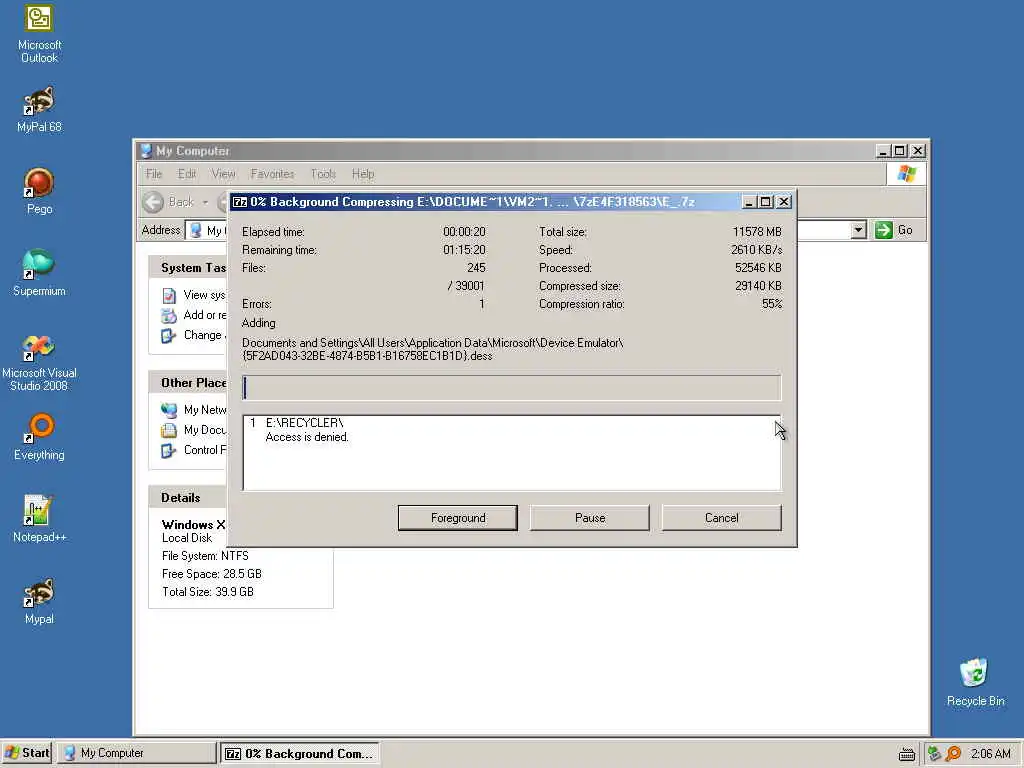
Task: Click the Details panel header
Action: 187,498
